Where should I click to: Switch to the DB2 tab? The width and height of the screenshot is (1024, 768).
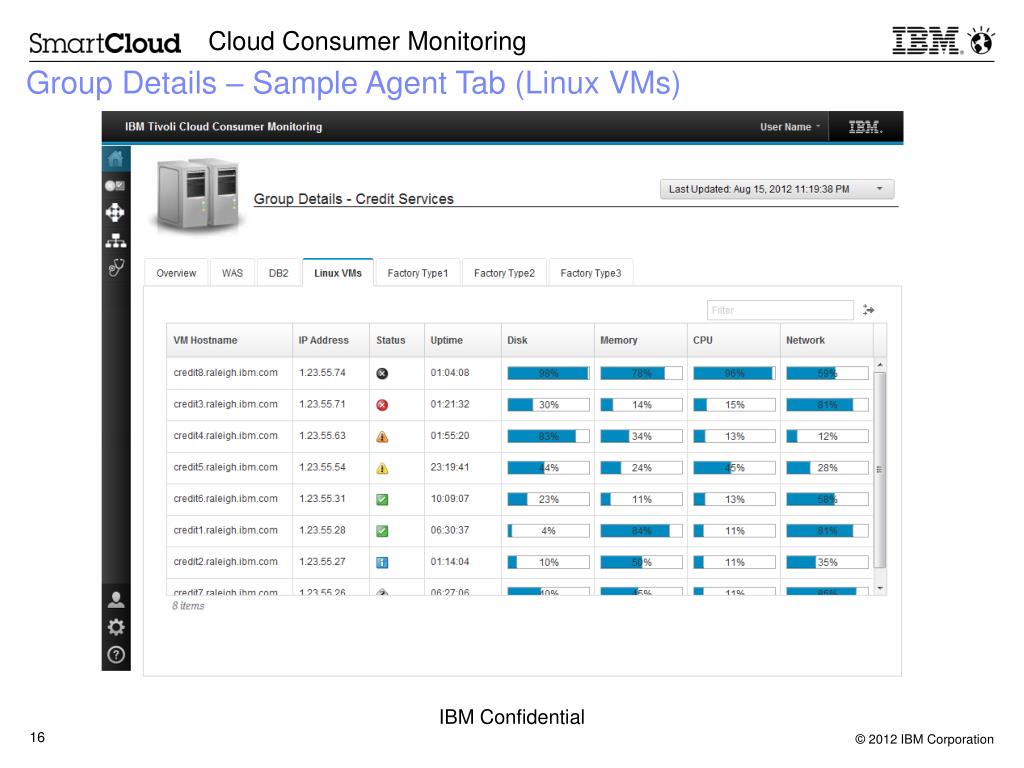[279, 273]
